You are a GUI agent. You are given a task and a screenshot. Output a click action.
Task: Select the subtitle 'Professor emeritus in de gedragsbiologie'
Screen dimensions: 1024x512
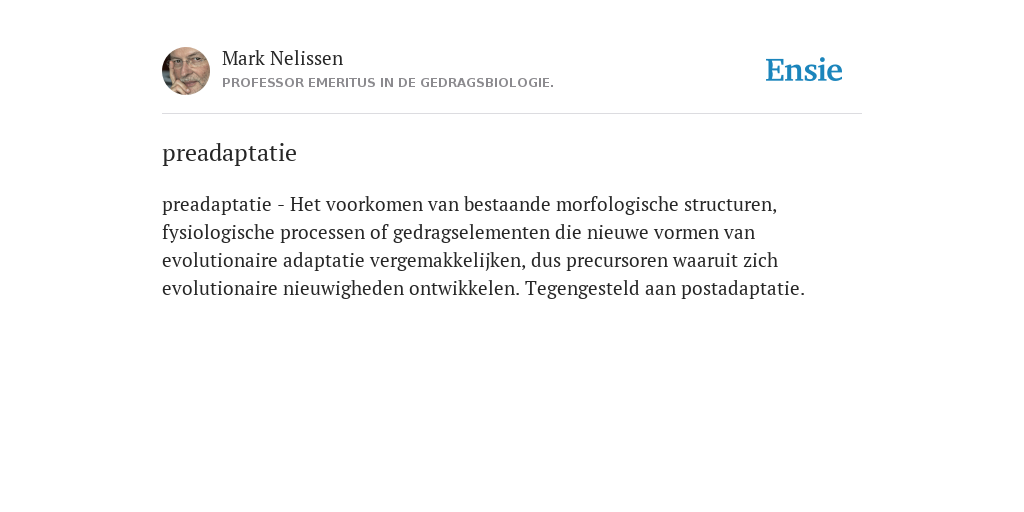388,83
